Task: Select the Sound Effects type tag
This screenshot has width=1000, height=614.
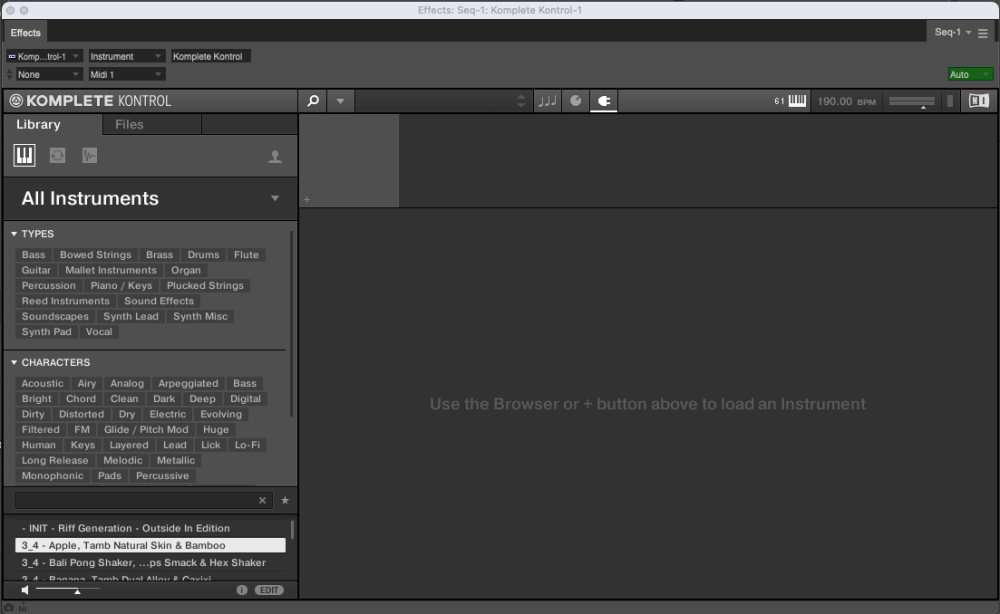Action: point(159,301)
